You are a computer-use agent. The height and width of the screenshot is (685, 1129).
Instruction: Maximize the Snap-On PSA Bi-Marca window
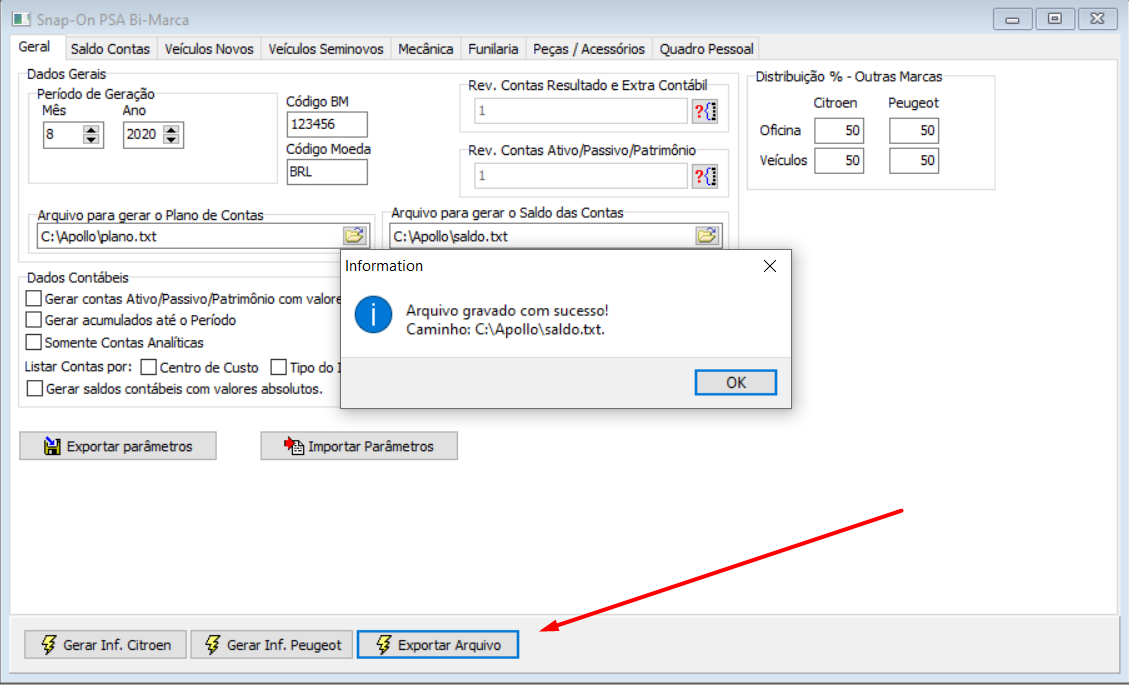pos(1055,19)
